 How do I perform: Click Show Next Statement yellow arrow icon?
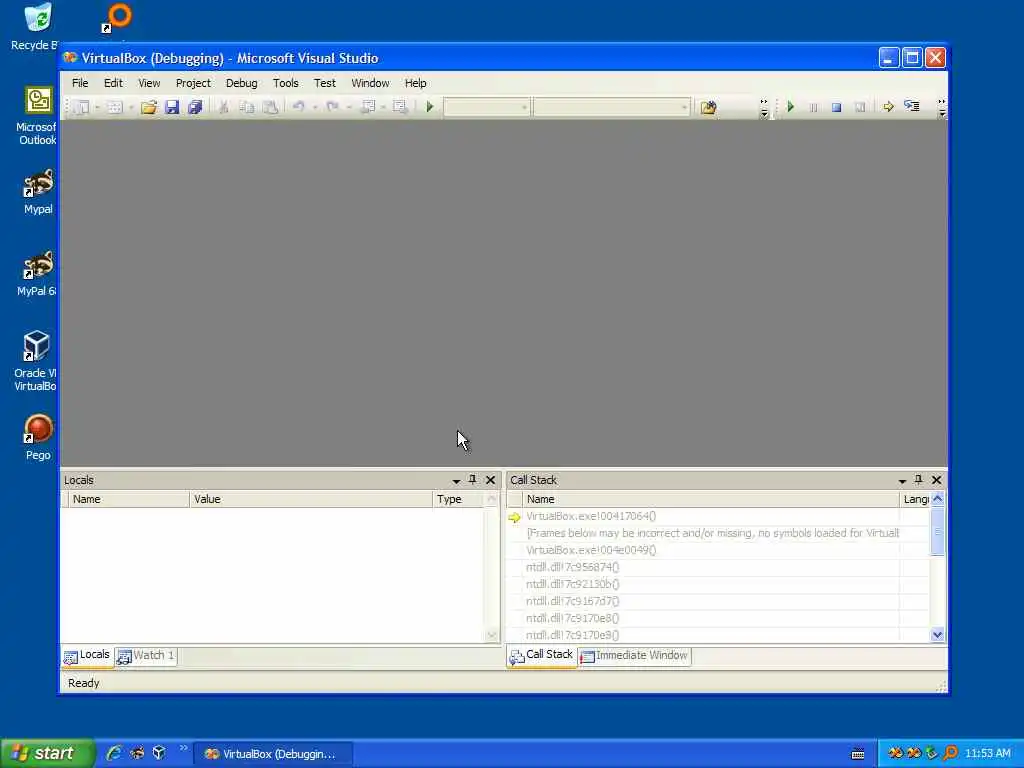(888, 107)
